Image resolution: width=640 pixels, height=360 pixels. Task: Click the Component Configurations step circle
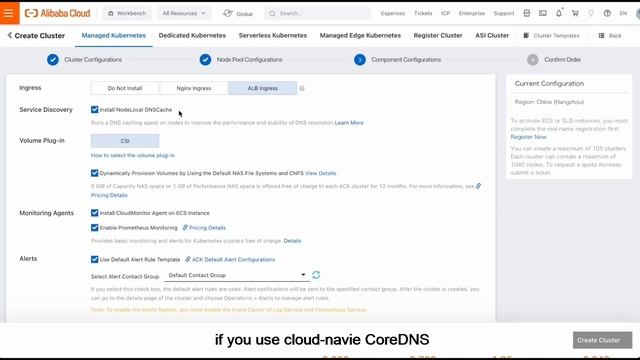pyautogui.click(x=360, y=60)
